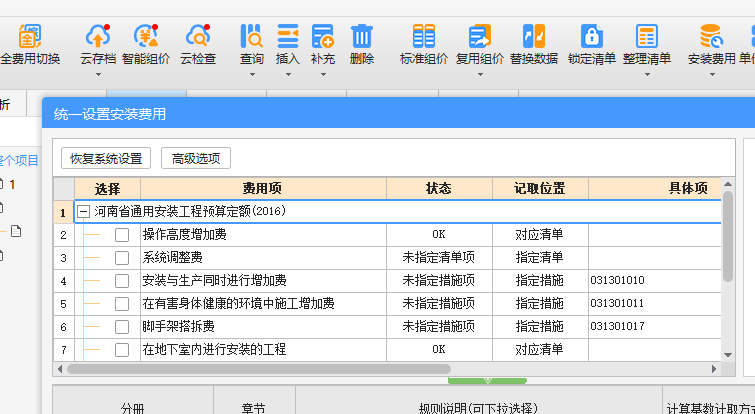This screenshot has width=755, height=414.
Task: Expand the 插入 dropdown arrow
Action: (x=288, y=75)
